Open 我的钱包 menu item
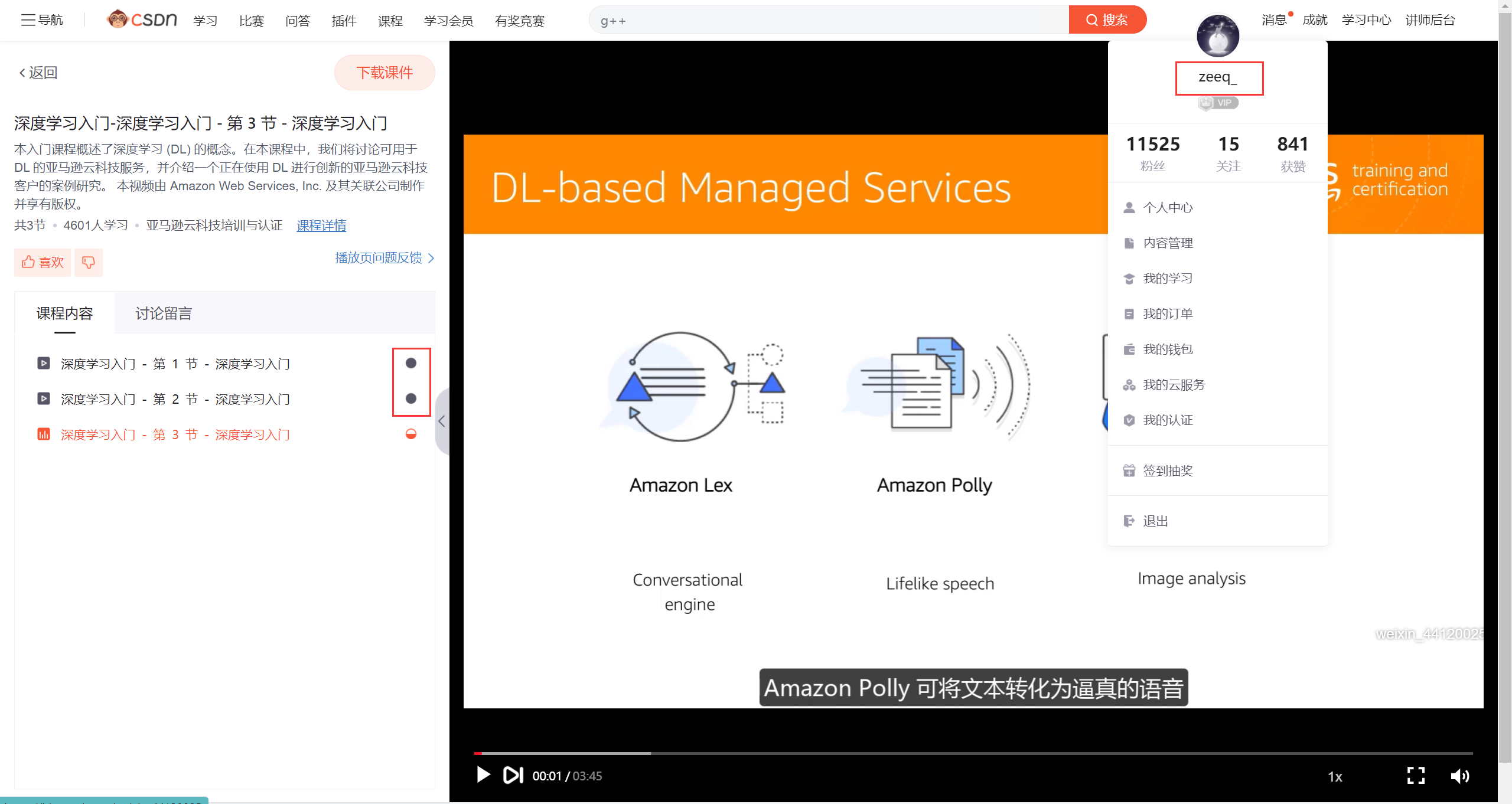The height and width of the screenshot is (804, 1512). click(x=1168, y=349)
